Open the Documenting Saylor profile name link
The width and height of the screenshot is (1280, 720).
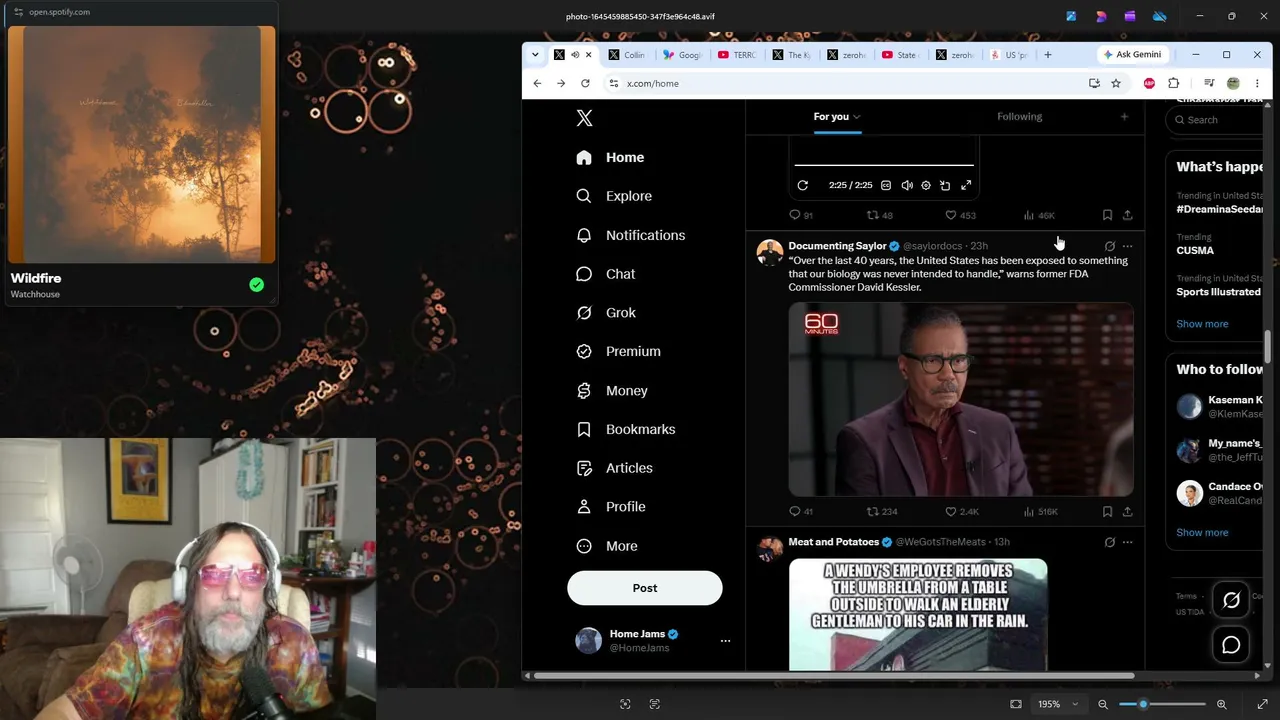click(x=837, y=246)
